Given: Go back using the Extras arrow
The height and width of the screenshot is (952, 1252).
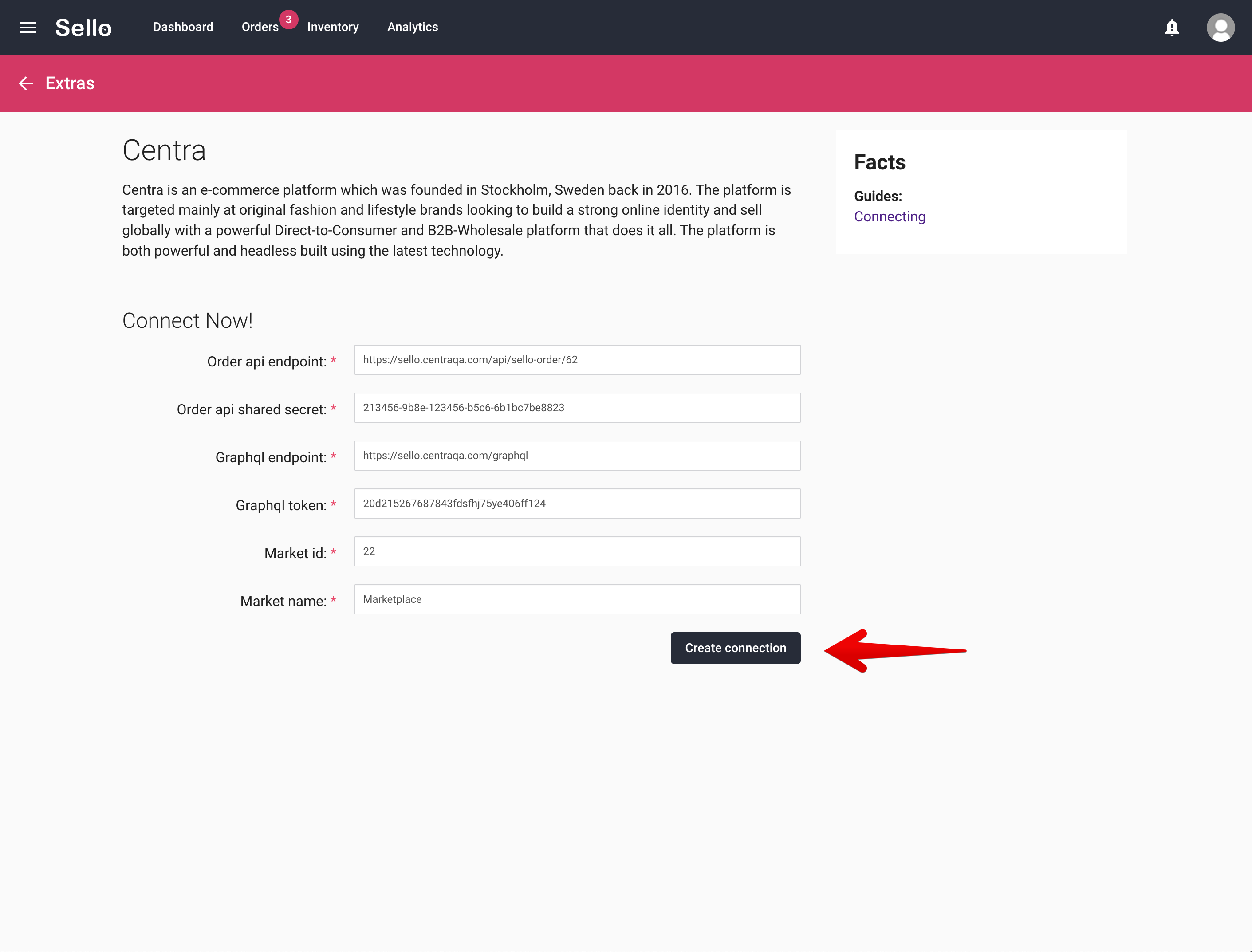Looking at the screenshot, I should pos(25,83).
